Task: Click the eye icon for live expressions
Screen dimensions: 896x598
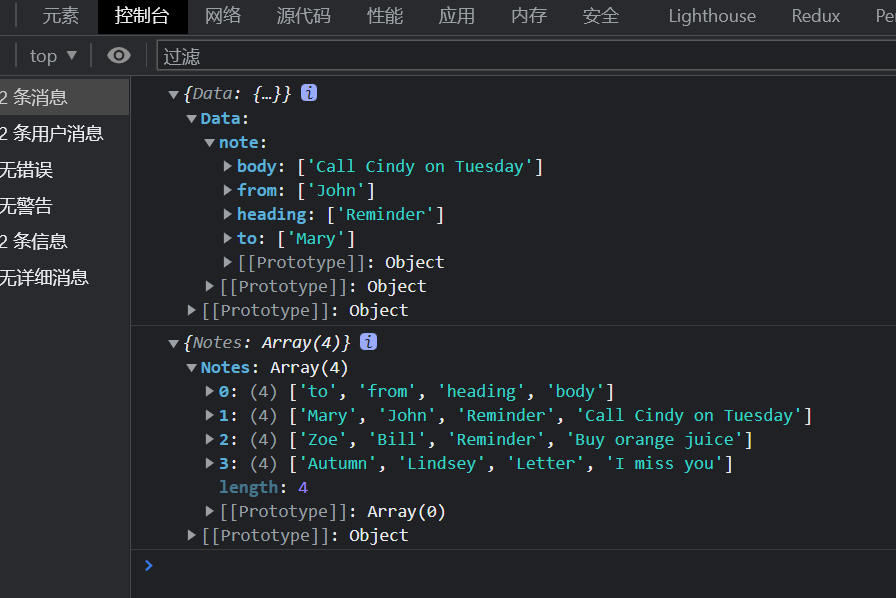Action: pos(119,55)
